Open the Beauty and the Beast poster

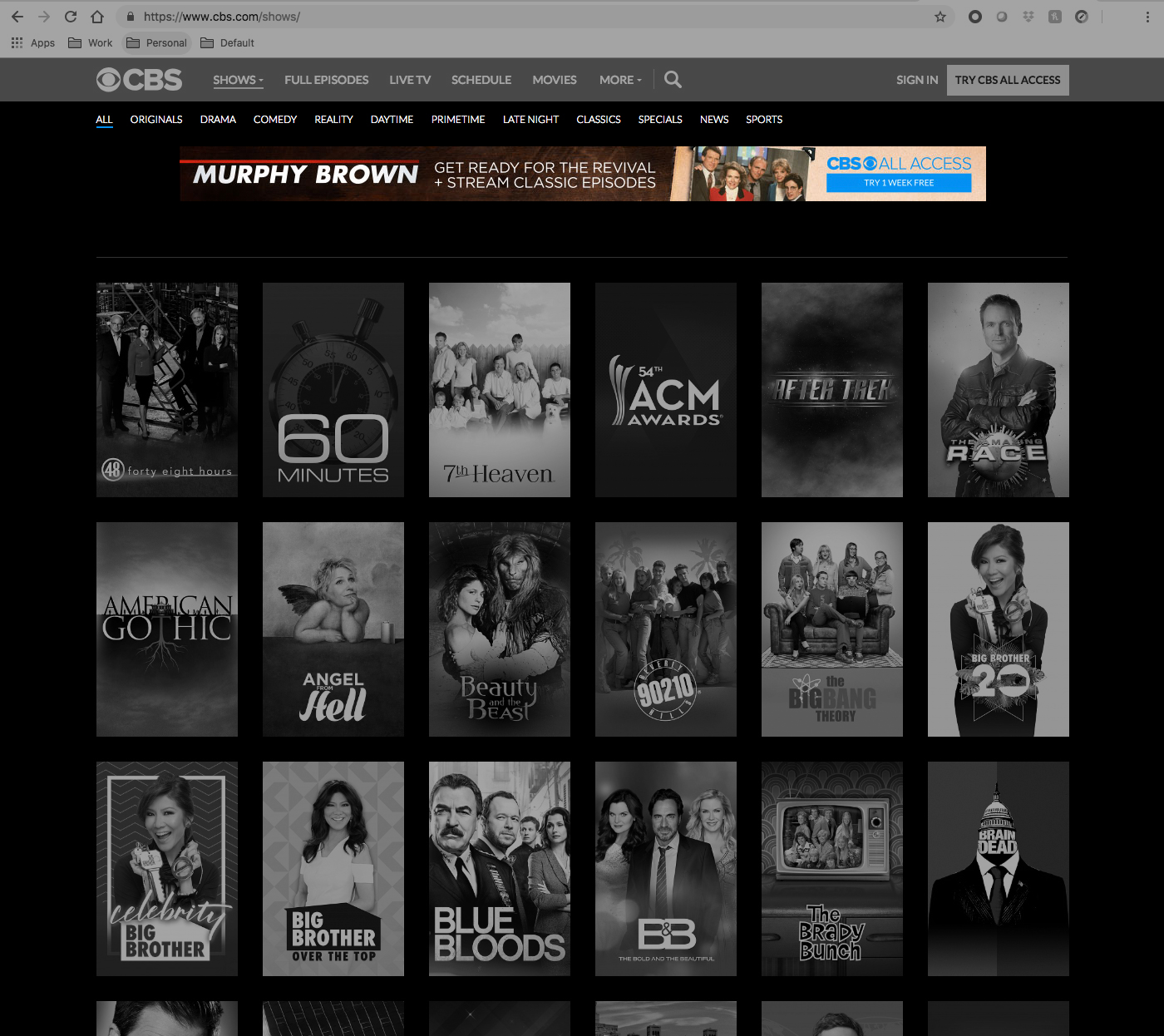click(500, 629)
